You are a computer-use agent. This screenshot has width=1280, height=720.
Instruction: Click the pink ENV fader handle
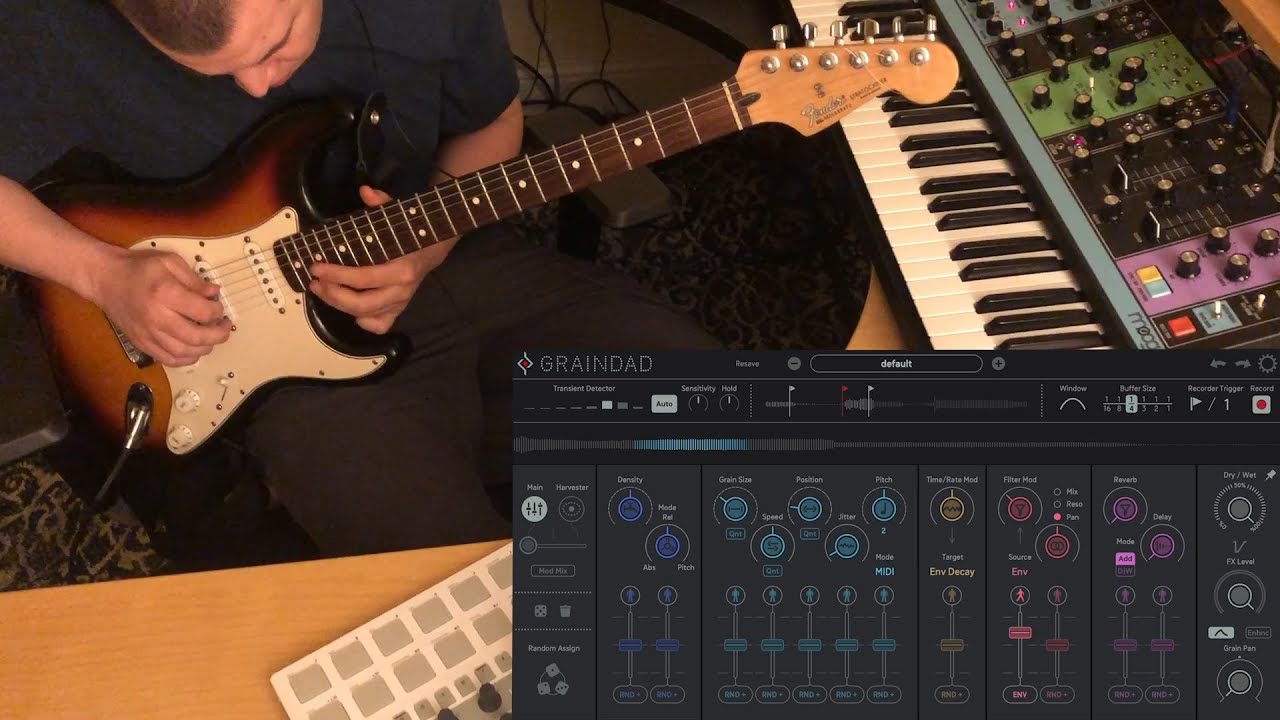click(1019, 633)
